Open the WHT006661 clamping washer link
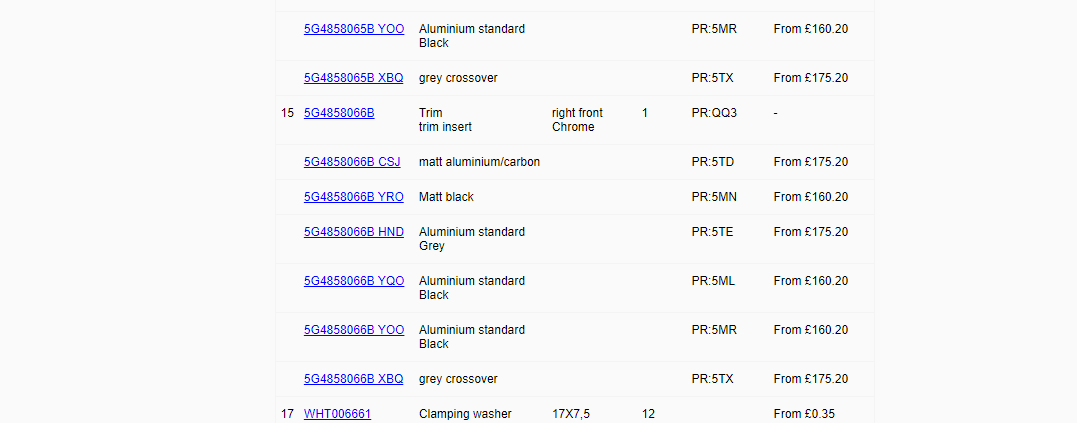The width and height of the screenshot is (1077, 423). click(337, 414)
